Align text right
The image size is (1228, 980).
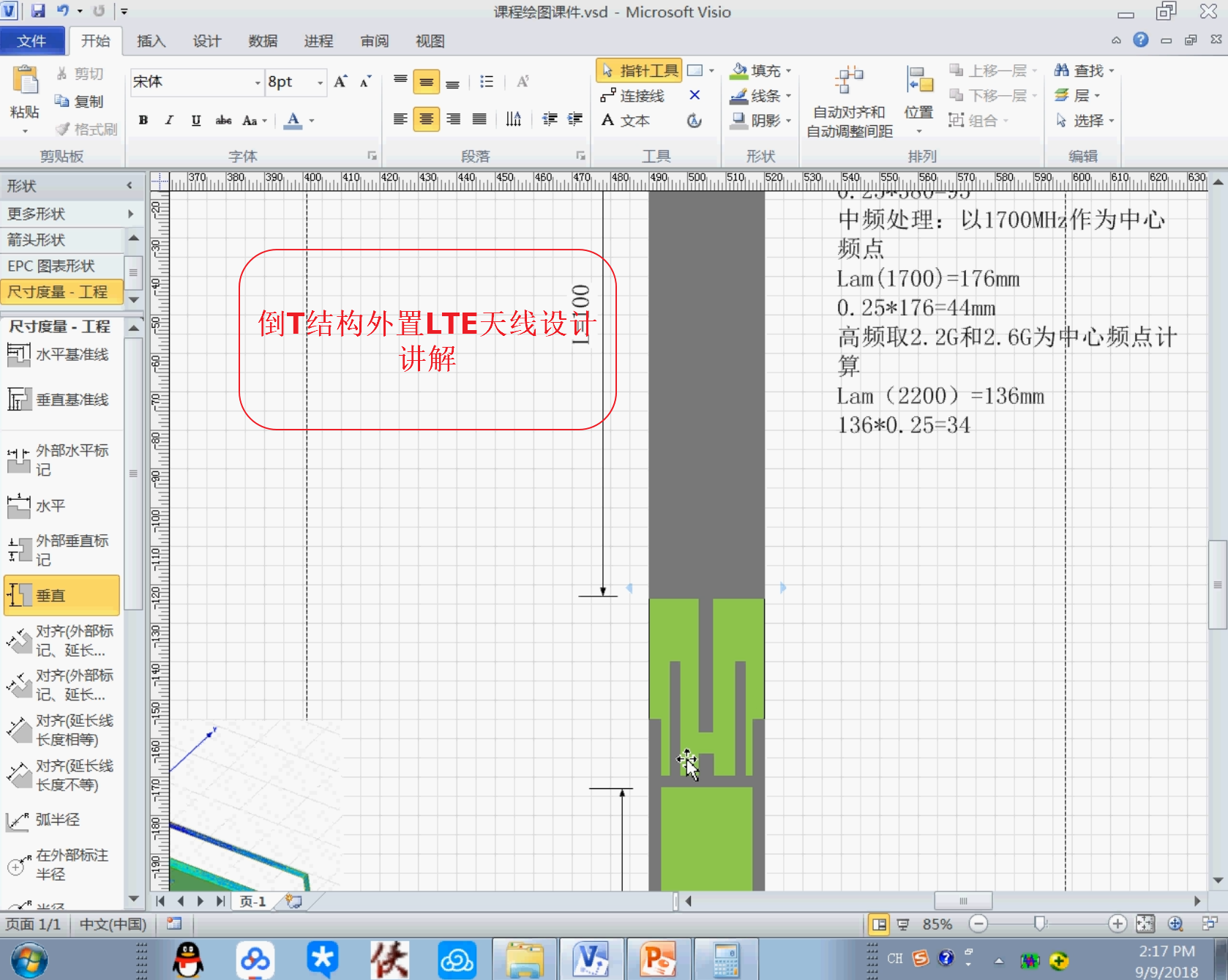453,119
